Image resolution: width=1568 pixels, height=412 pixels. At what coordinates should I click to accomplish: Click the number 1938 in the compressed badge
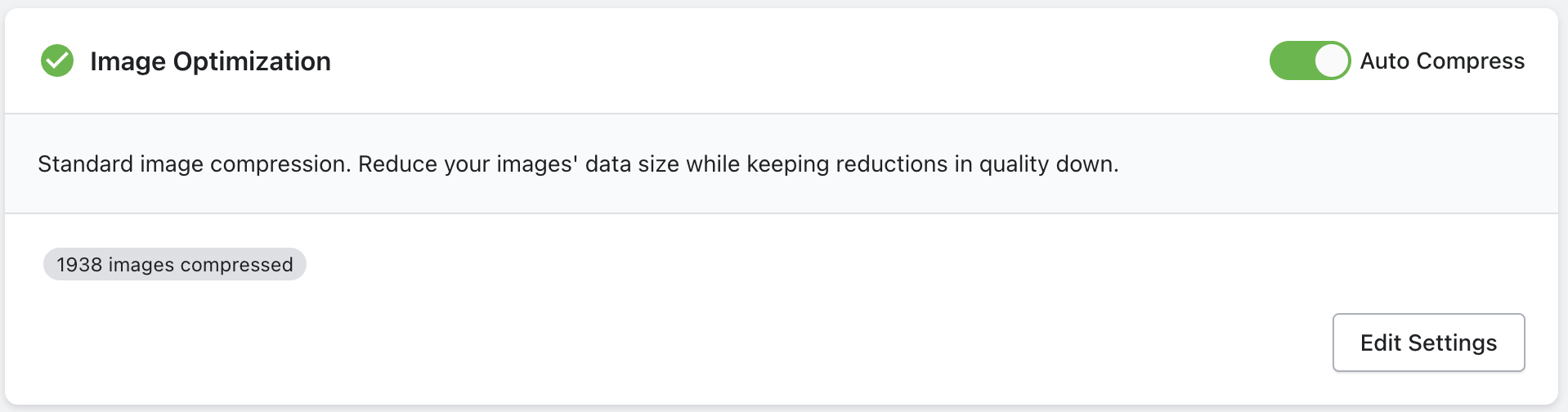pos(79,265)
